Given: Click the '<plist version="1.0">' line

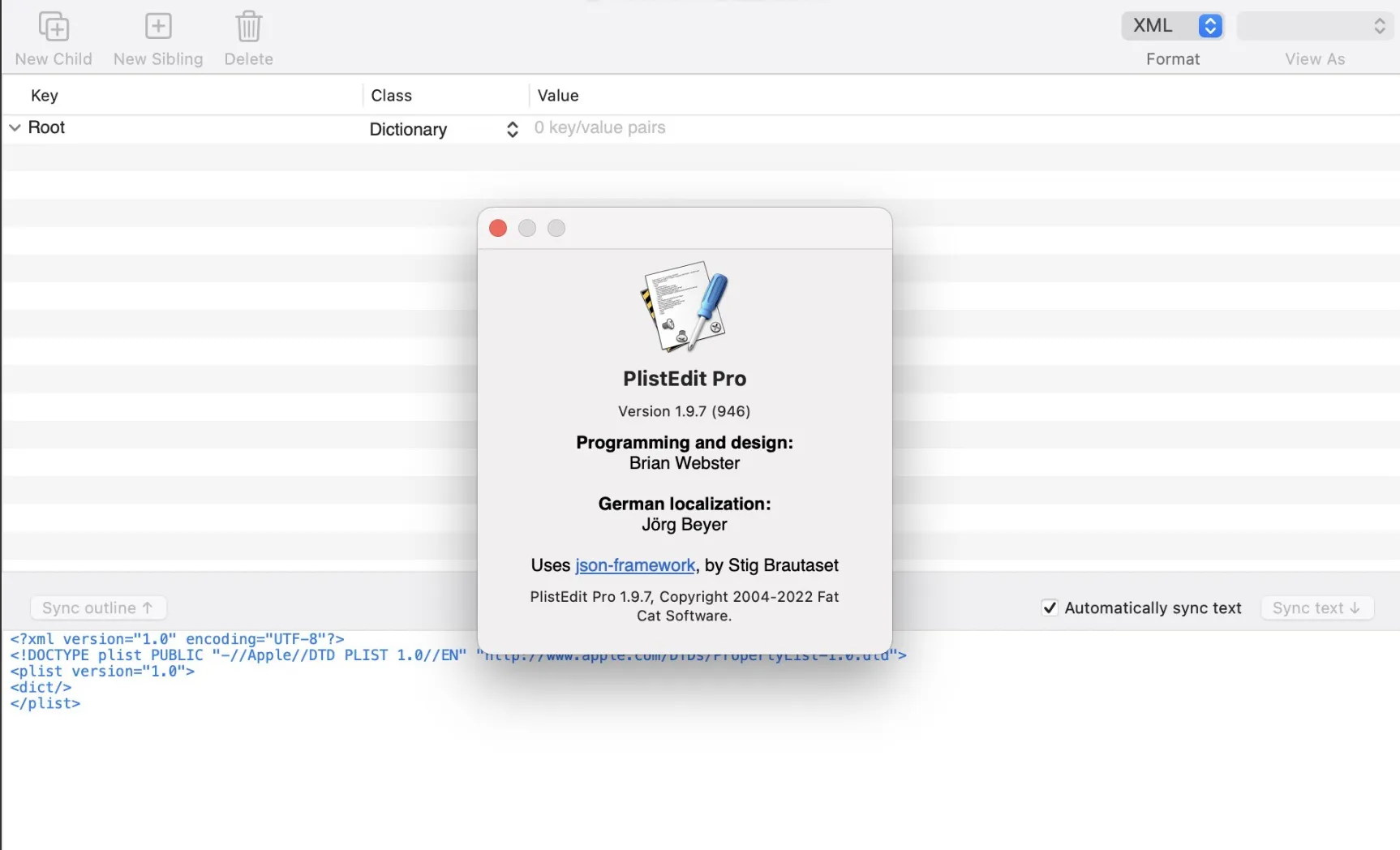Looking at the screenshot, I should [x=102, y=672].
